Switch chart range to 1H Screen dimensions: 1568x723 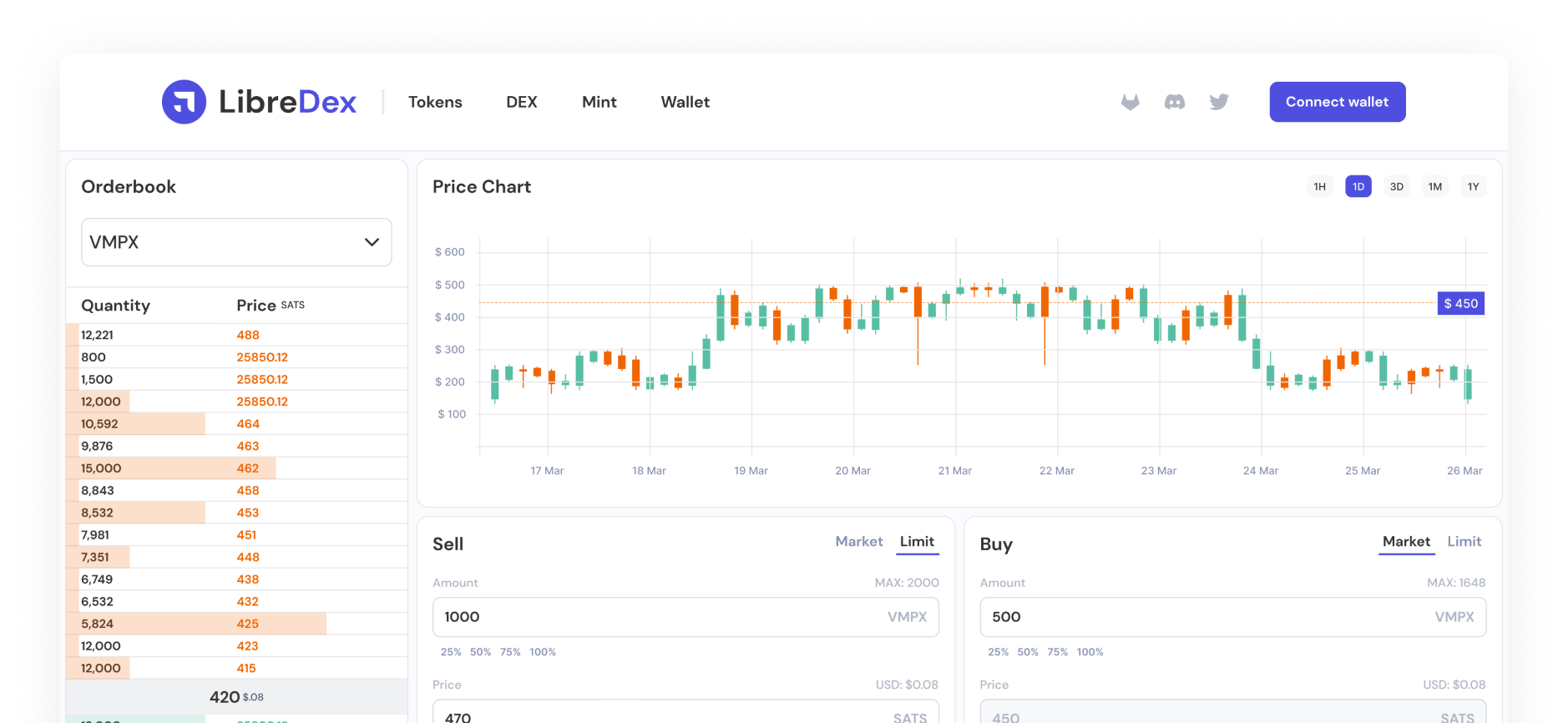[1319, 187]
